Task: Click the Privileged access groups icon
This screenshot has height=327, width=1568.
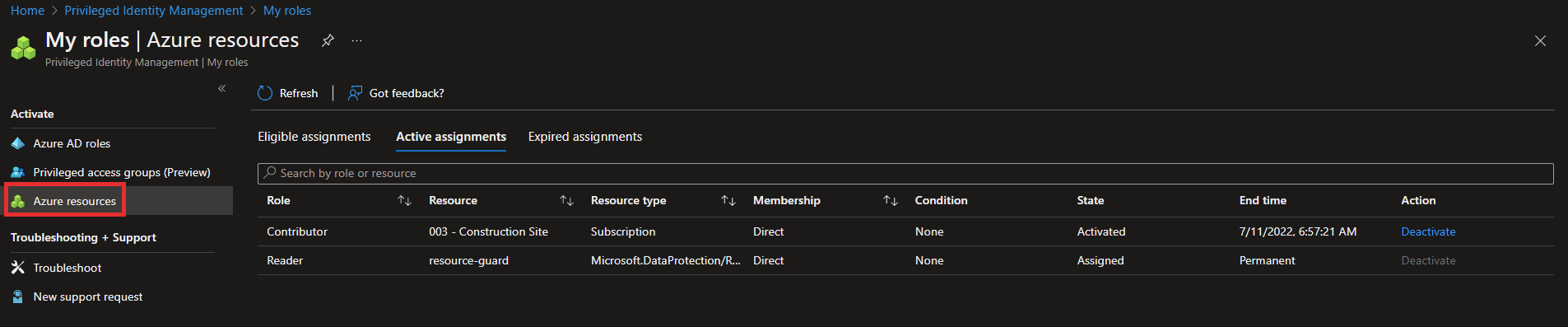Action: pos(18,172)
